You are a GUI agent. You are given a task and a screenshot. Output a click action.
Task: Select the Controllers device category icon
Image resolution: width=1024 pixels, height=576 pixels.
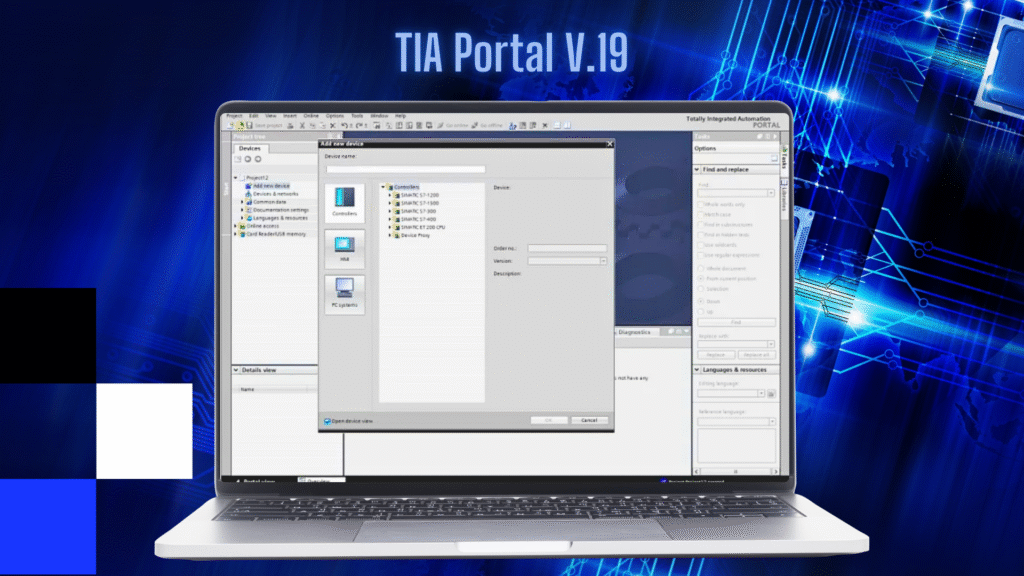[x=344, y=201]
